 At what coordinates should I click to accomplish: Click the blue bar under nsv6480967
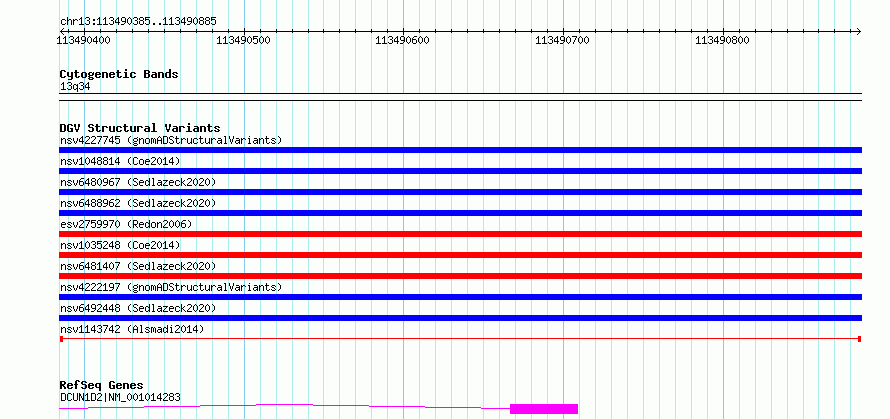pos(460,192)
